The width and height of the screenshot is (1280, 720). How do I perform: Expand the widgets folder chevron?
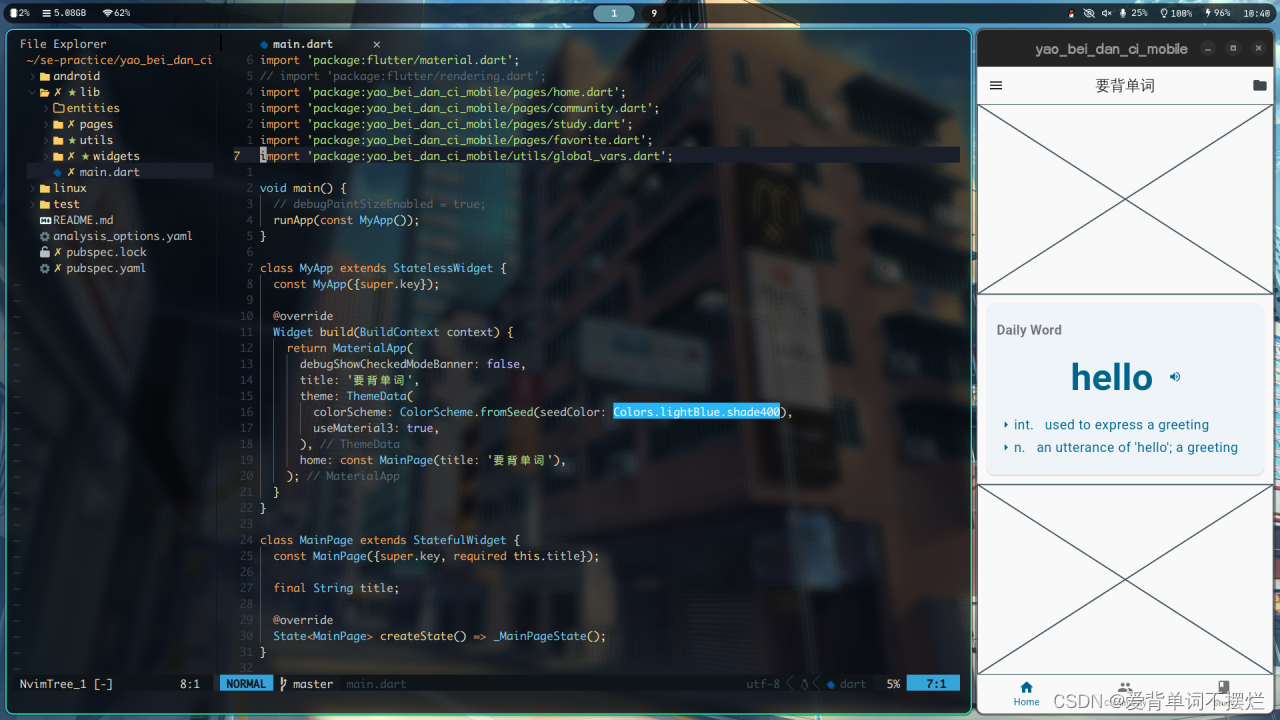[46, 156]
